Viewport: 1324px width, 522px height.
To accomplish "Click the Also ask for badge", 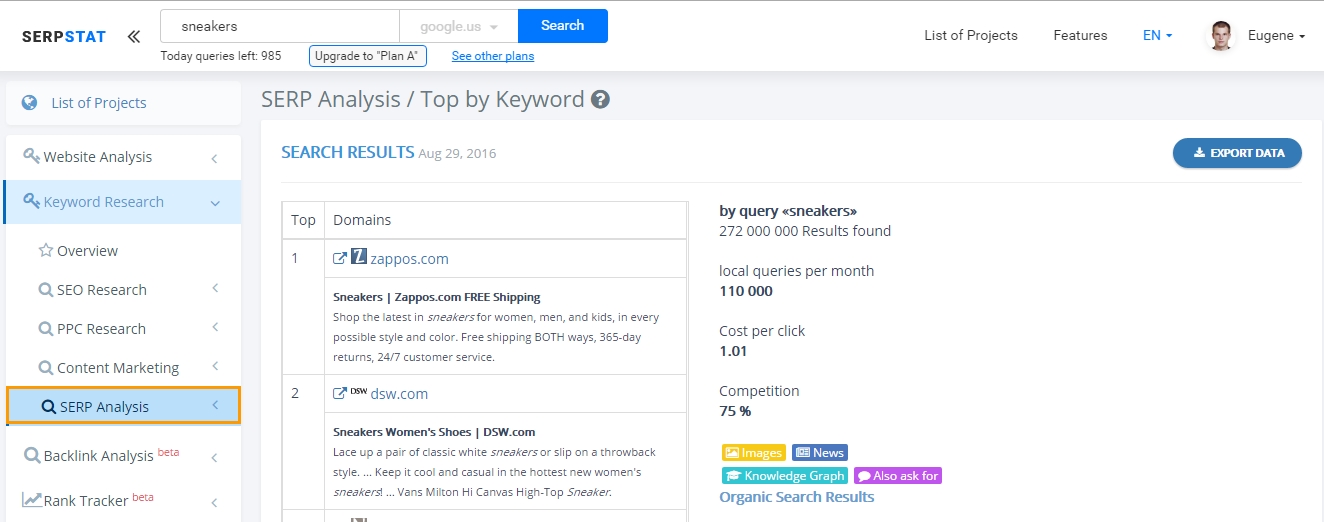I will pos(898,476).
